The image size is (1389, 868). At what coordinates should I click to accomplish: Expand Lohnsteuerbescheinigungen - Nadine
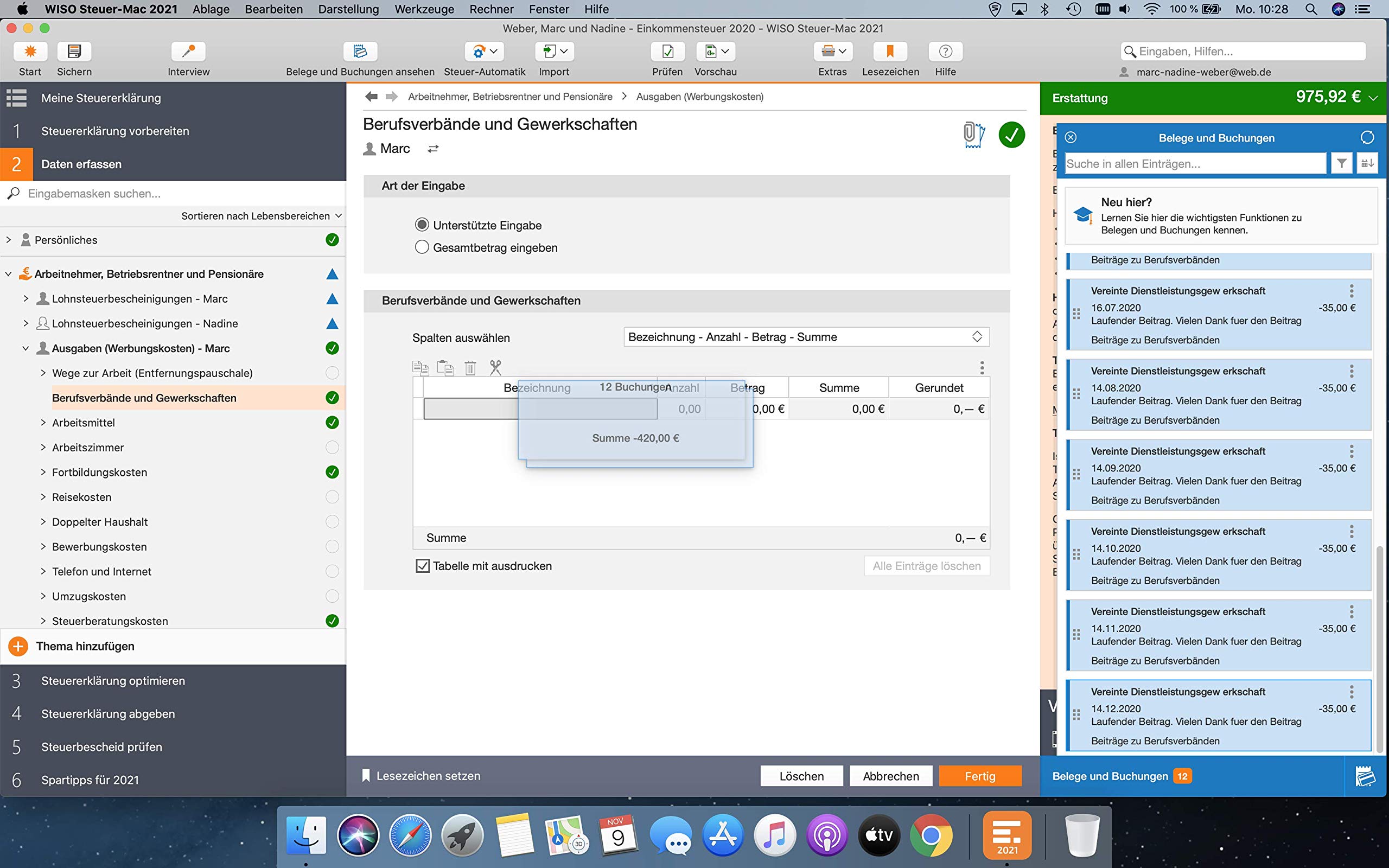(26, 323)
